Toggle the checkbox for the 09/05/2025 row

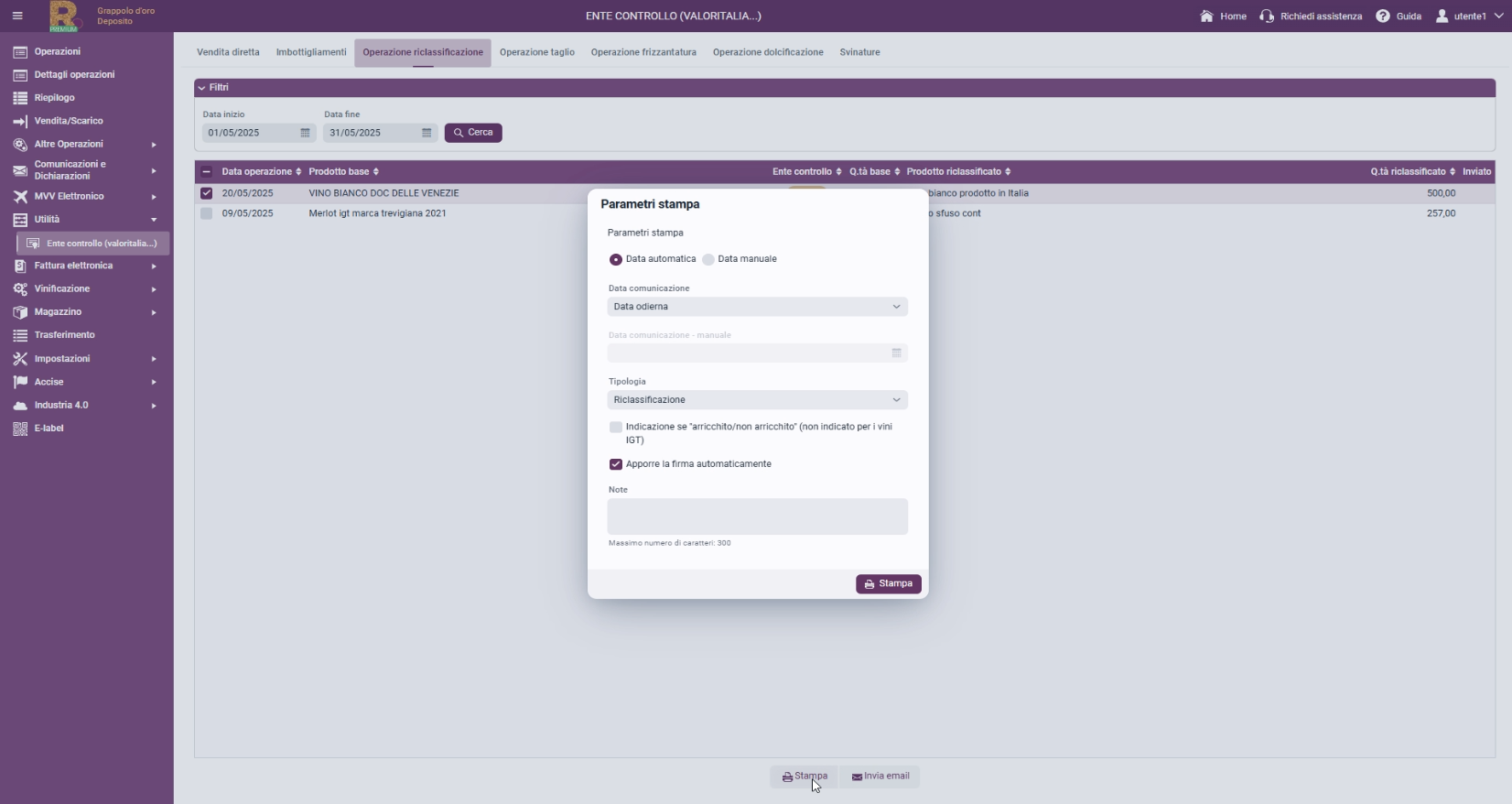click(206, 213)
